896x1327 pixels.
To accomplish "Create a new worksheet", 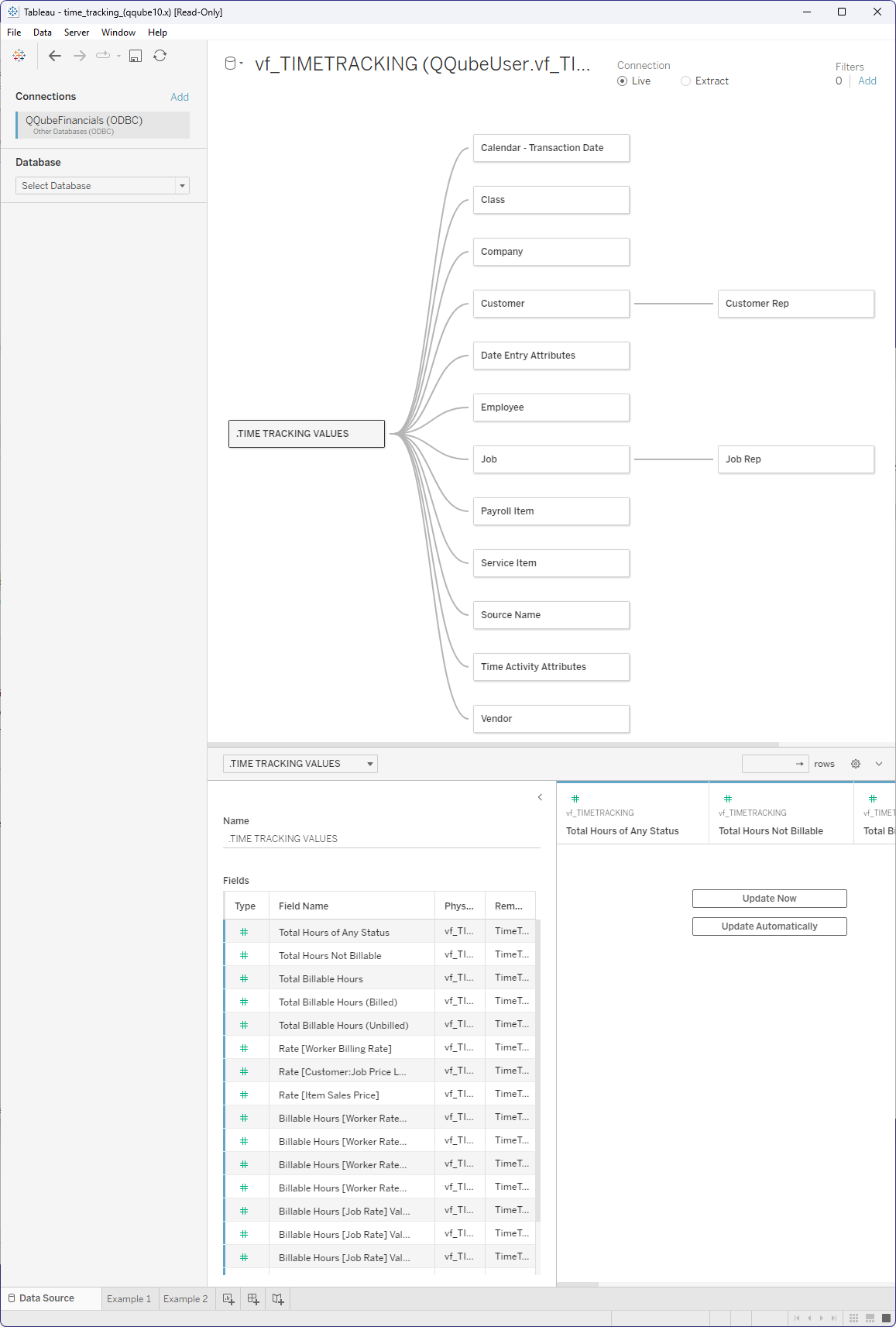I will click(x=228, y=1299).
